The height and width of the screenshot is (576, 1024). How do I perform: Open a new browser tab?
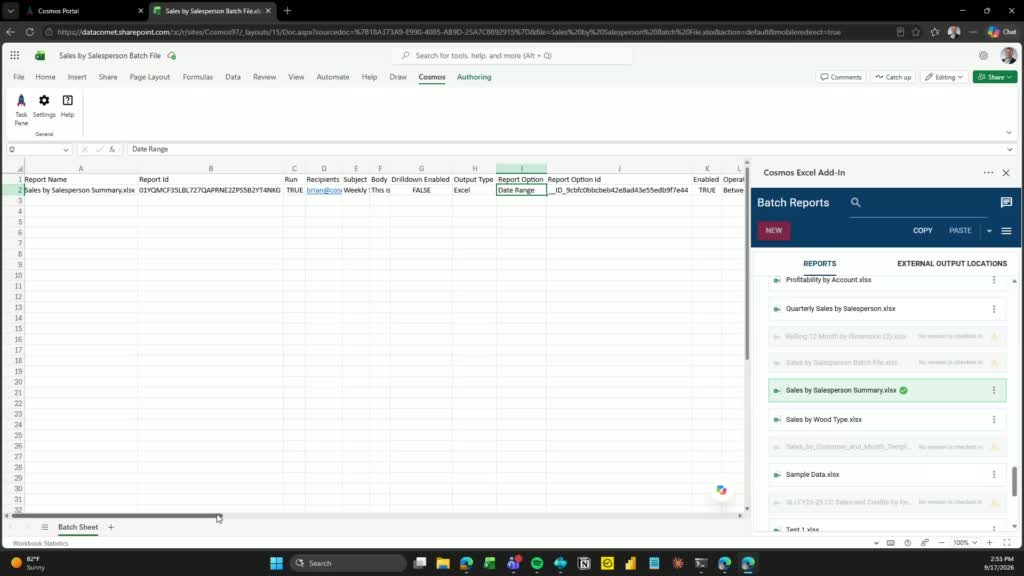click(287, 10)
